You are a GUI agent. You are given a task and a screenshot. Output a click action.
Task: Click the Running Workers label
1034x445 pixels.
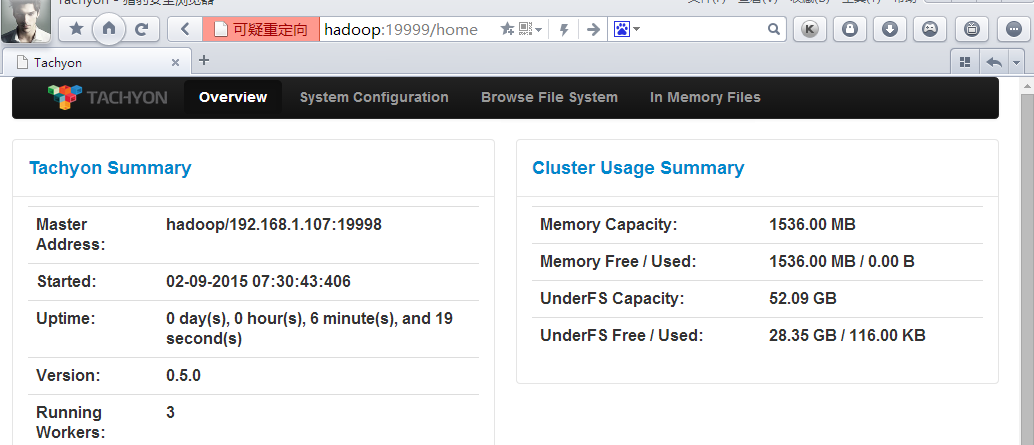pyautogui.click(x=71, y=423)
